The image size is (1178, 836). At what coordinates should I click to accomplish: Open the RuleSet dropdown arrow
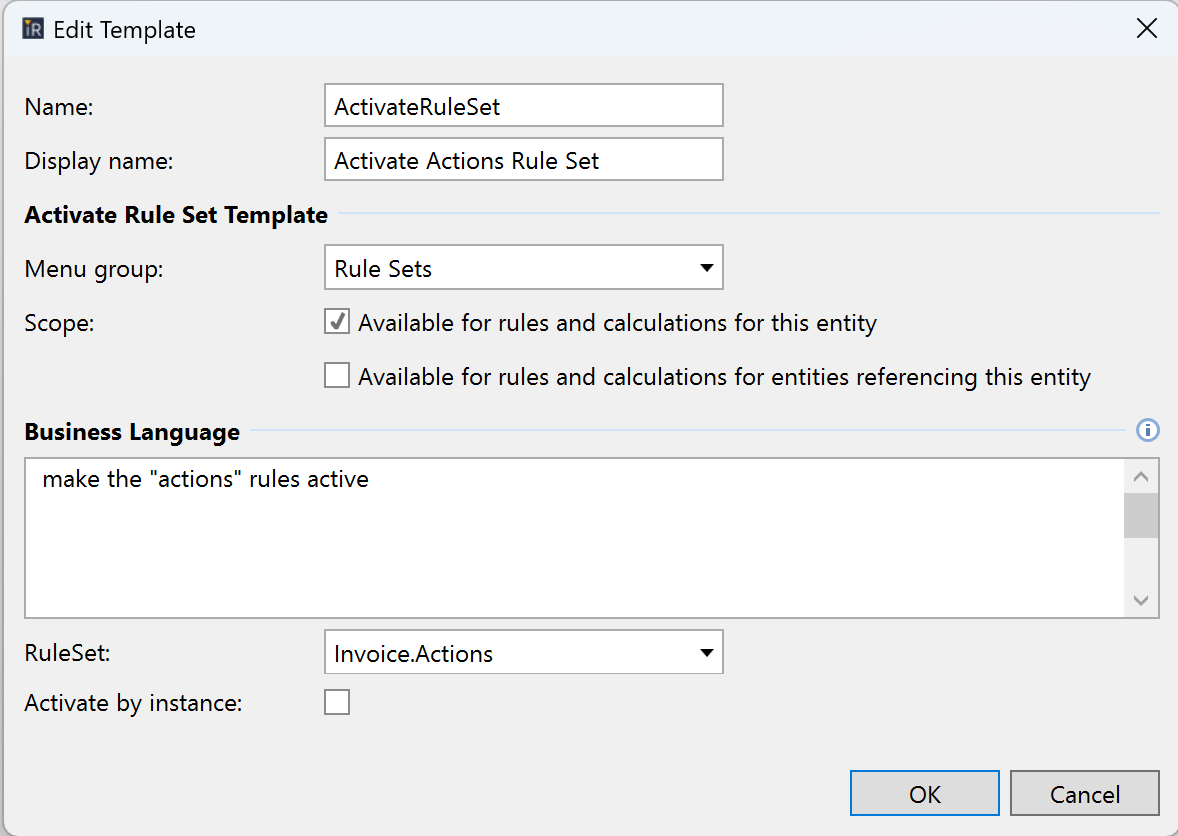point(706,654)
